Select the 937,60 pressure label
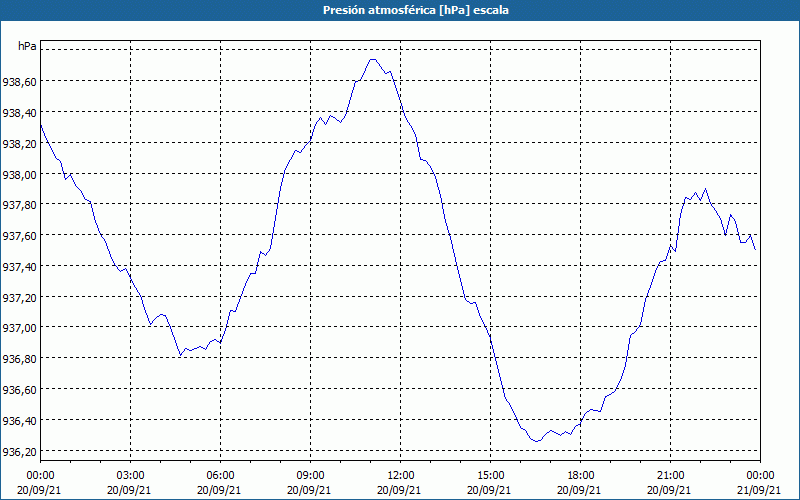 point(19,235)
